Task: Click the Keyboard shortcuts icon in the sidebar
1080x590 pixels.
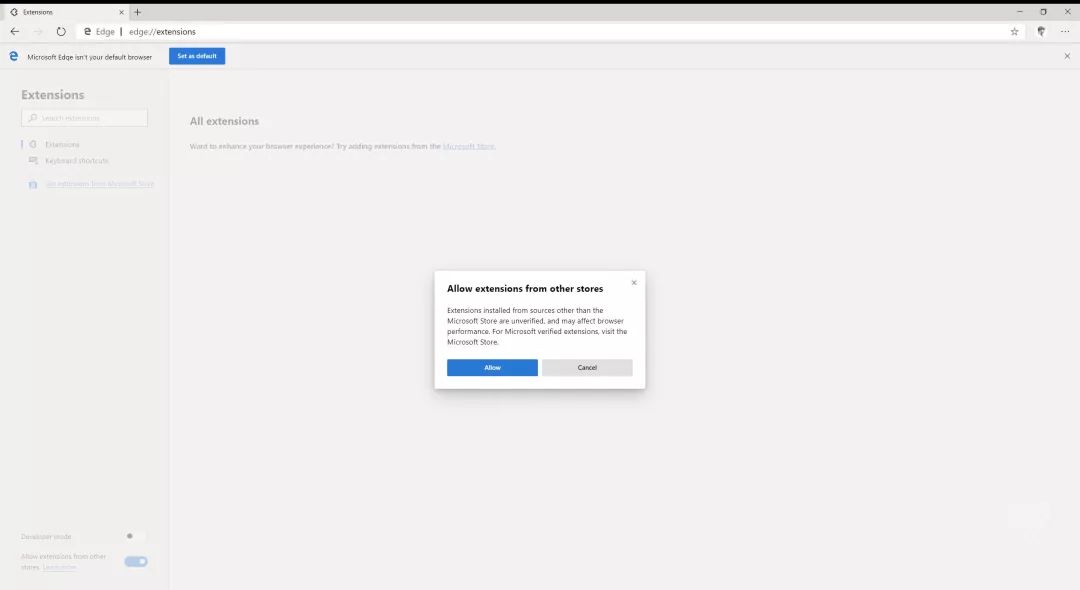Action: pyautogui.click(x=33, y=160)
